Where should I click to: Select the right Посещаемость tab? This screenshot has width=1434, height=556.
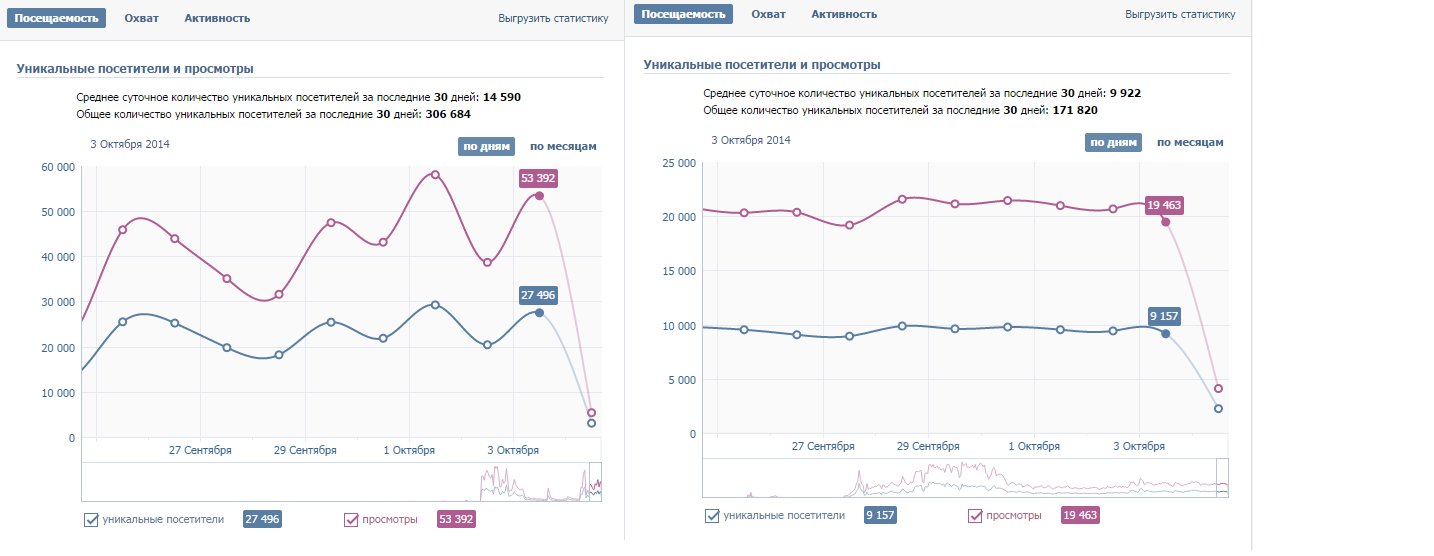click(683, 14)
